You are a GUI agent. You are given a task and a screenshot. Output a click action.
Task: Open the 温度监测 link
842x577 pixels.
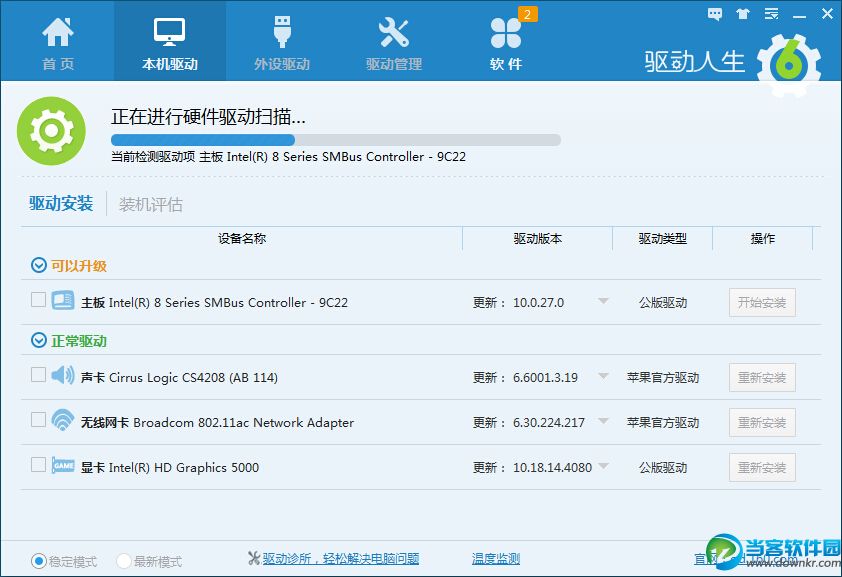(496, 559)
